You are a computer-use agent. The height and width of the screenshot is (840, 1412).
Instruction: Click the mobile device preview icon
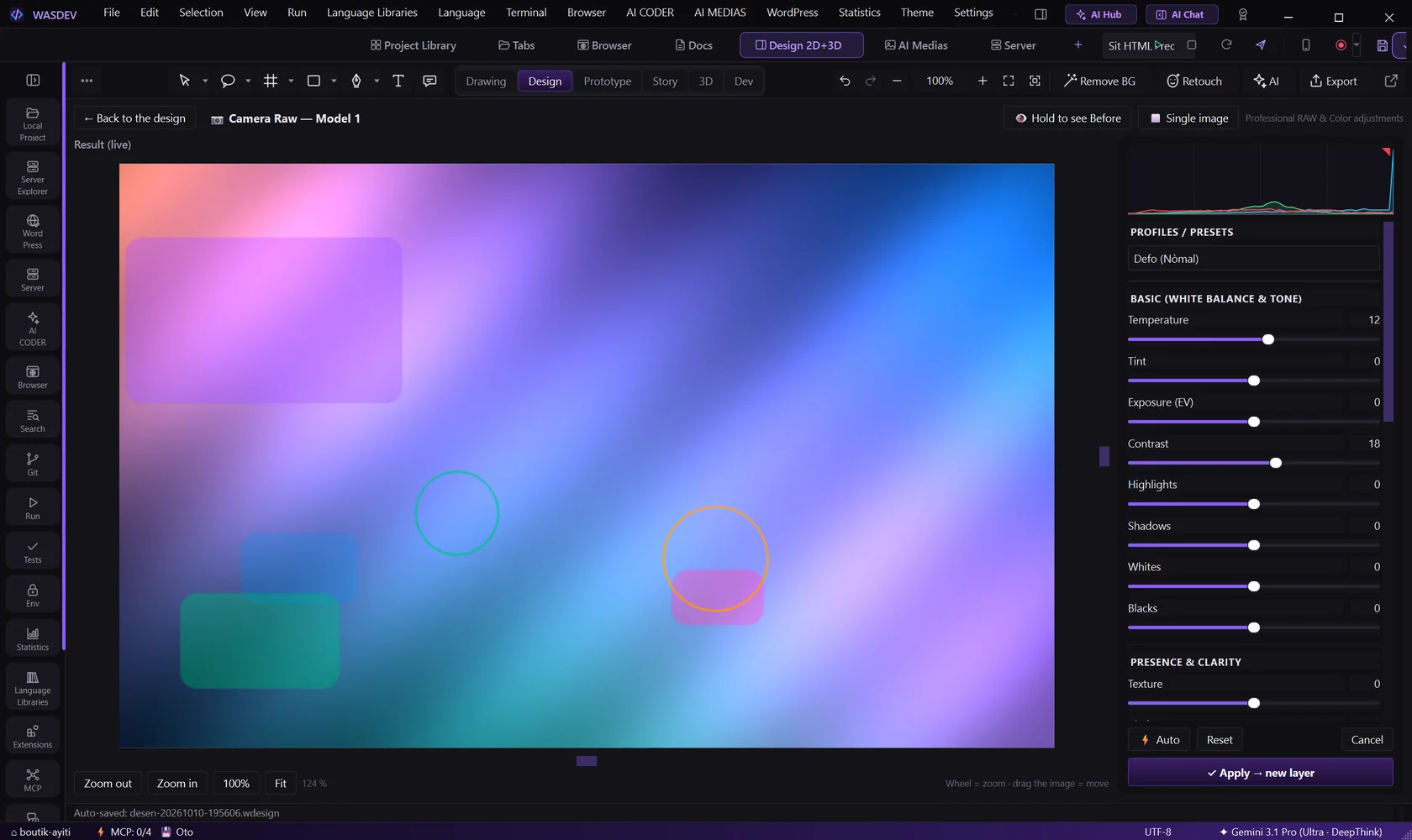point(1306,45)
